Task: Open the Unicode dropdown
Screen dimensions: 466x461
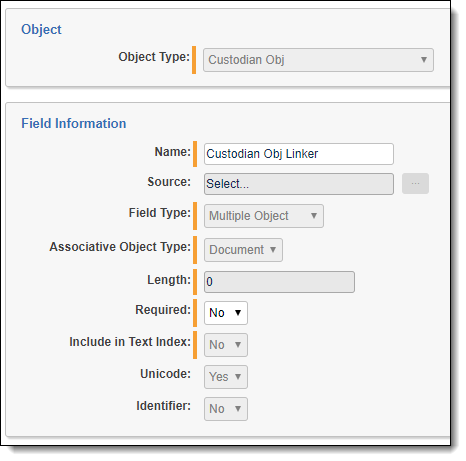Action: (x=226, y=377)
